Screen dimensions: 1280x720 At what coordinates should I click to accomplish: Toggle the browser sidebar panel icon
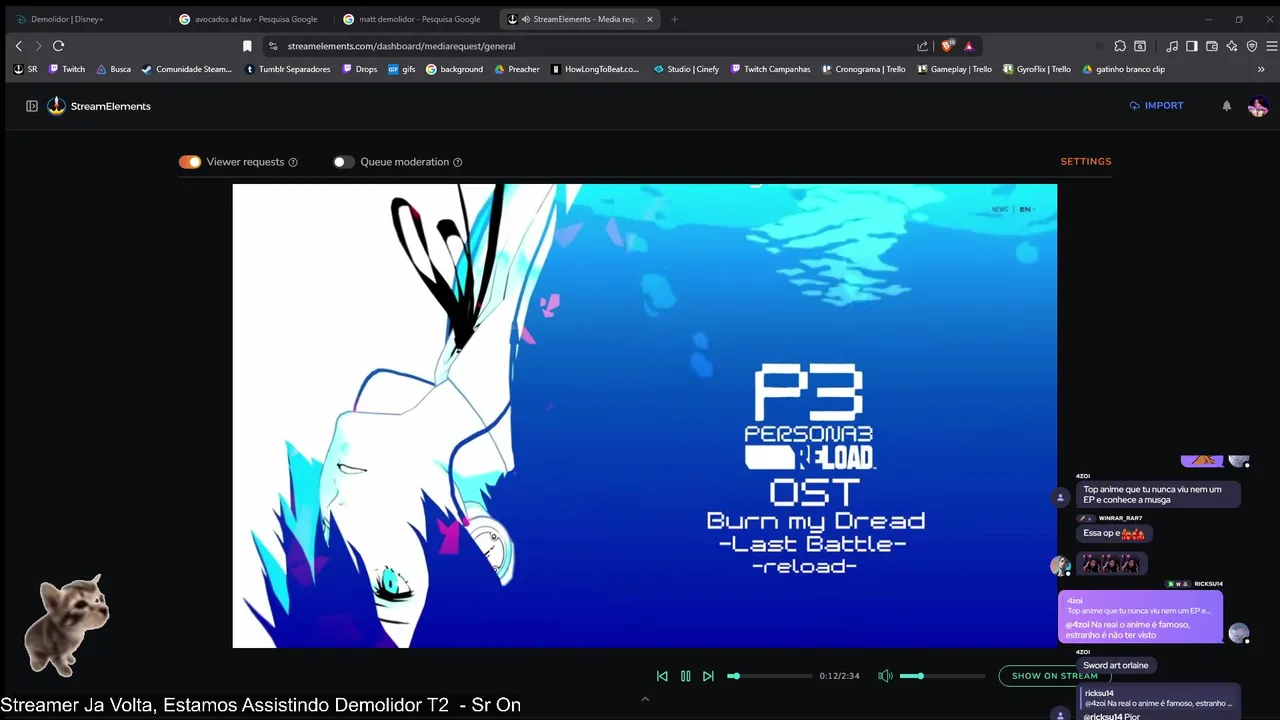[1192, 46]
